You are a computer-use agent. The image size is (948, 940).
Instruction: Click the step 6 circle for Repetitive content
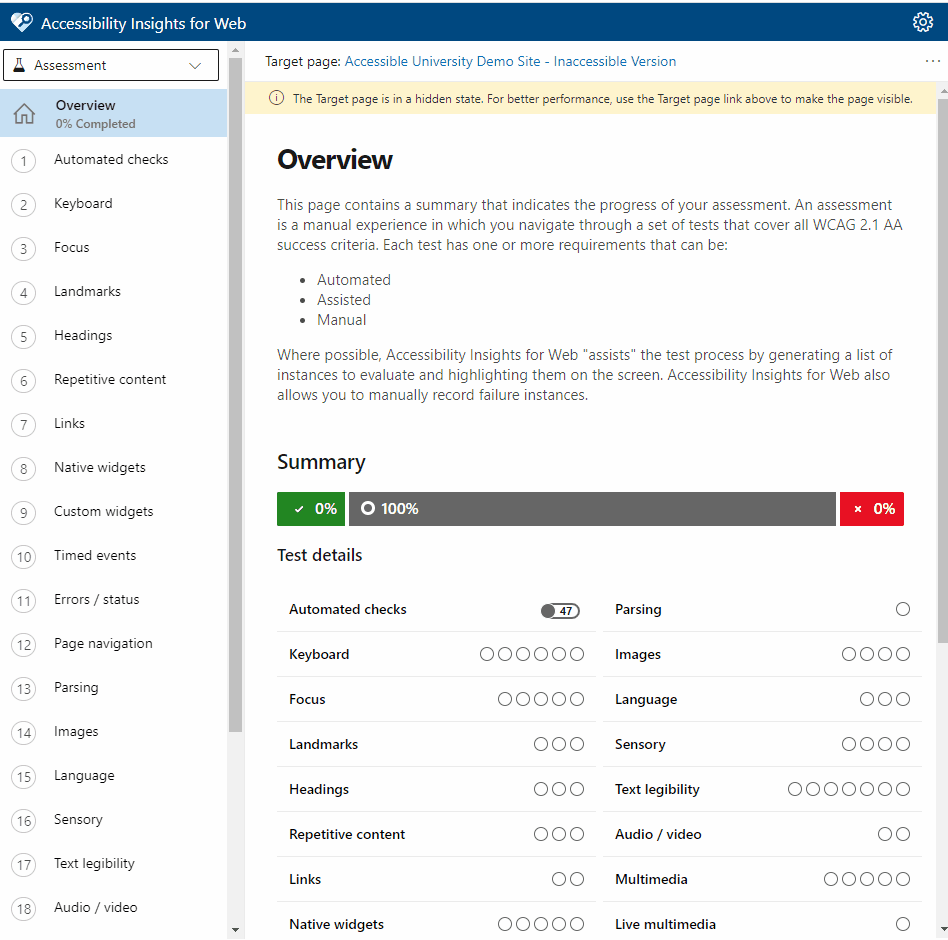(x=24, y=381)
